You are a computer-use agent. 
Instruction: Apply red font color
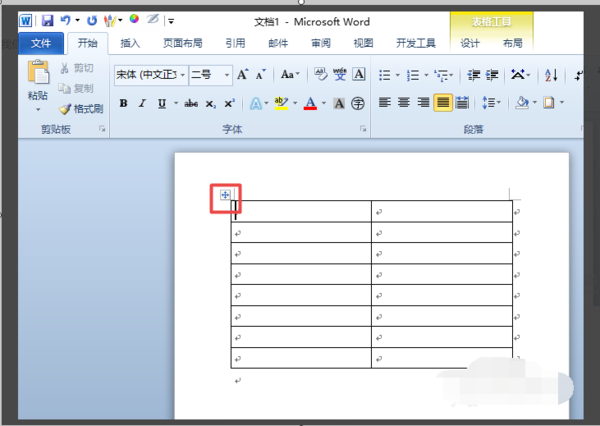click(x=310, y=103)
